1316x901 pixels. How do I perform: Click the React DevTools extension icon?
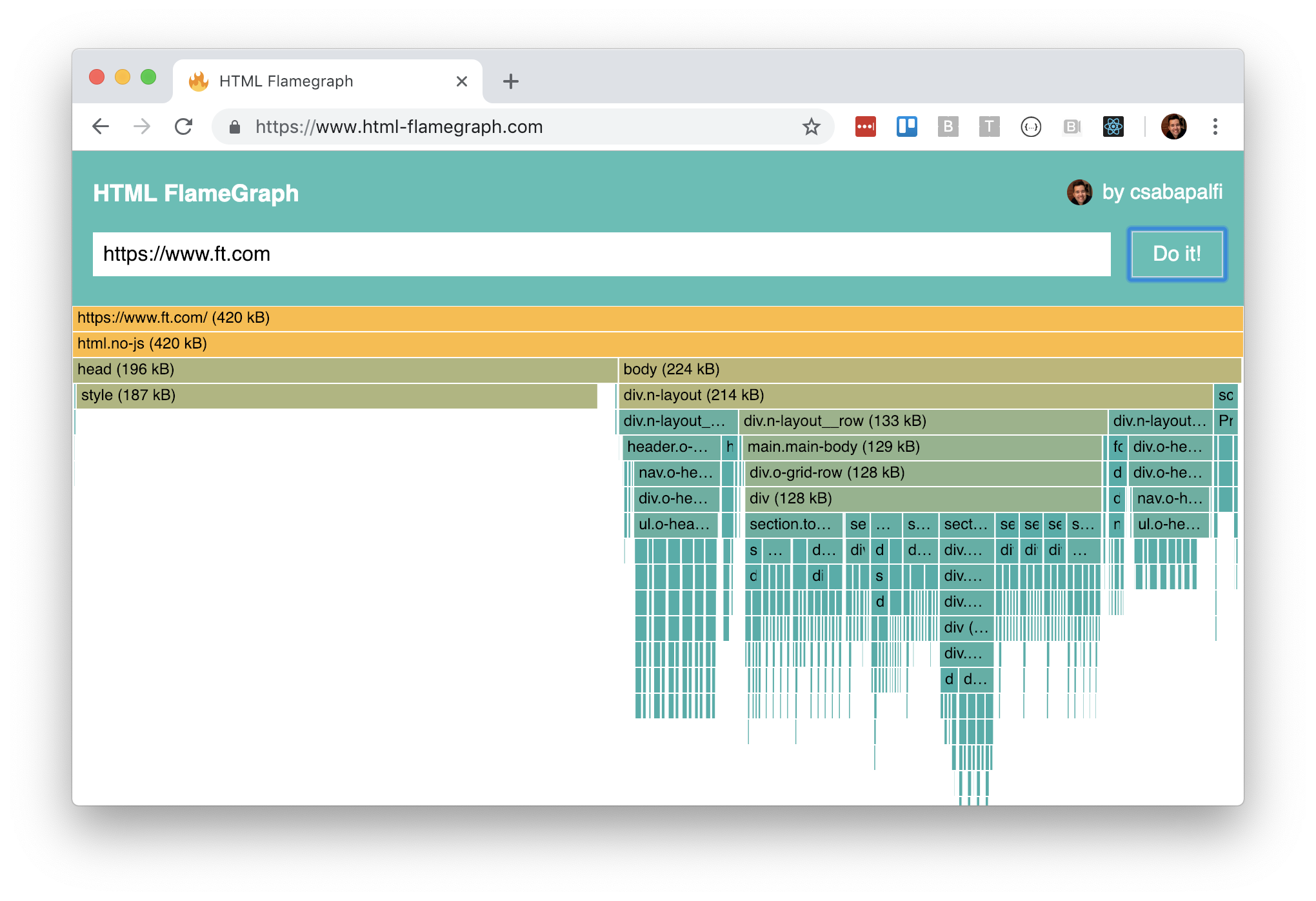coord(1113,127)
